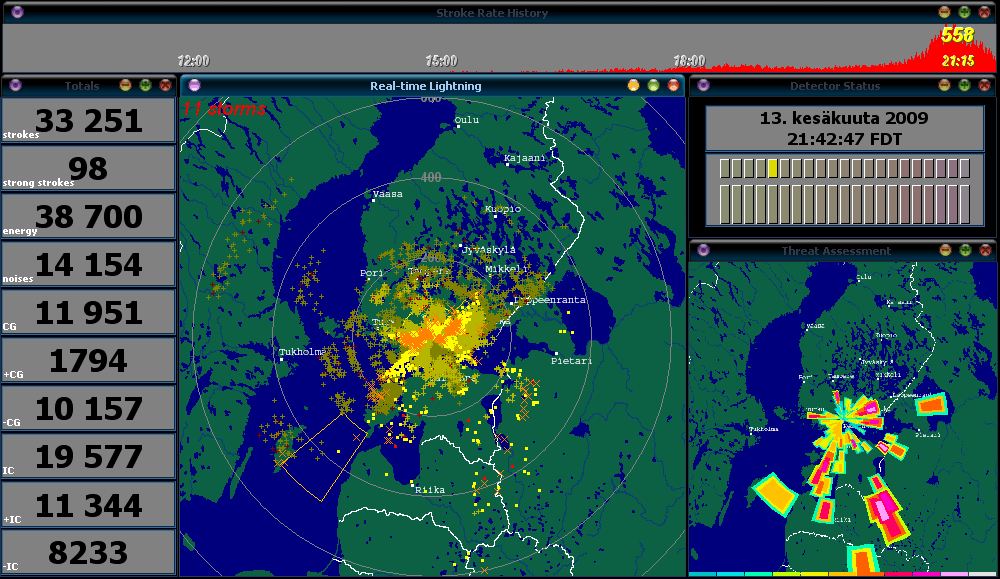
Task: Close the Detector Status panel
Action: [984, 85]
